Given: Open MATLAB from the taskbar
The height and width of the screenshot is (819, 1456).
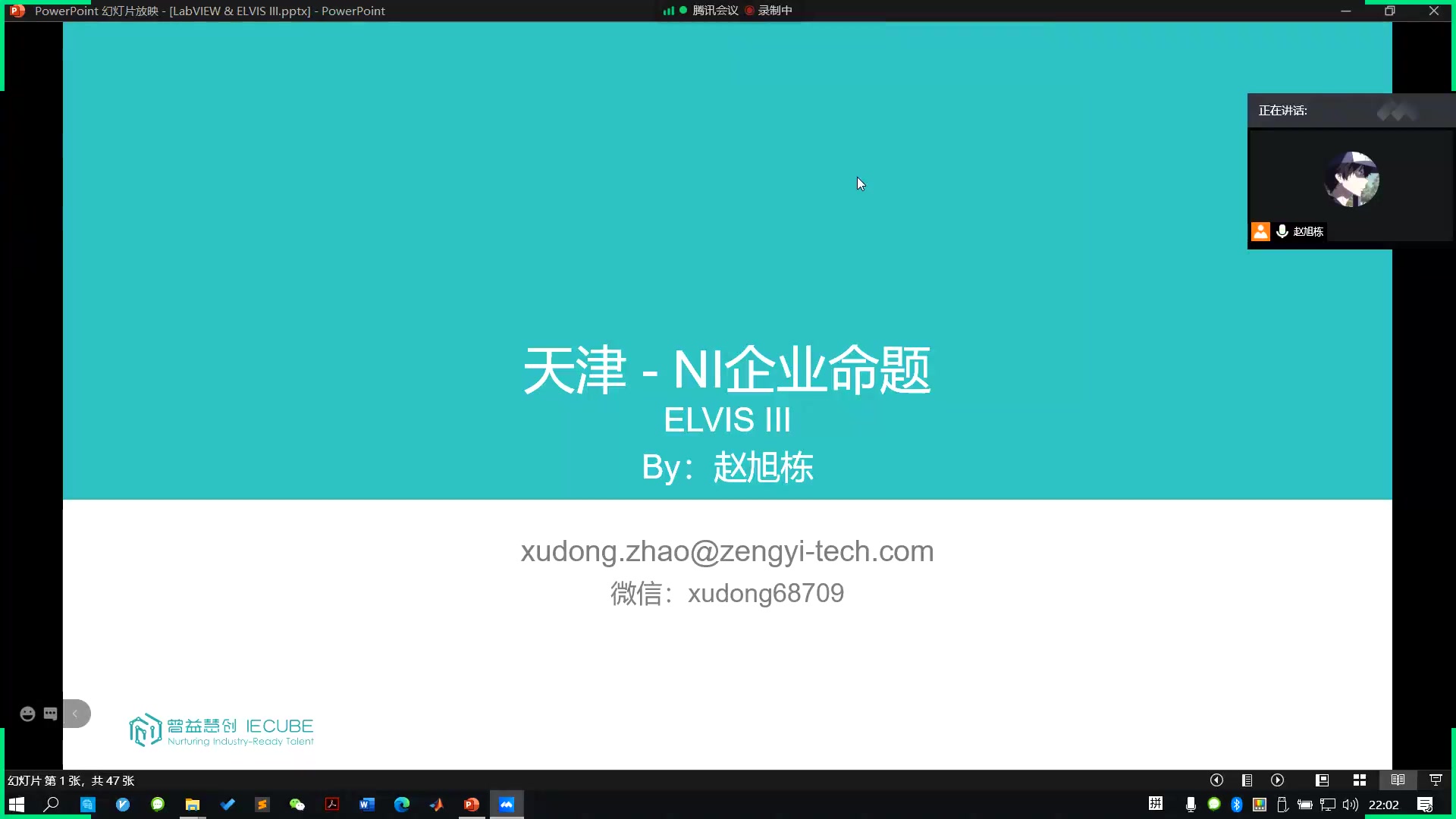Looking at the screenshot, I should pos(437,805).
